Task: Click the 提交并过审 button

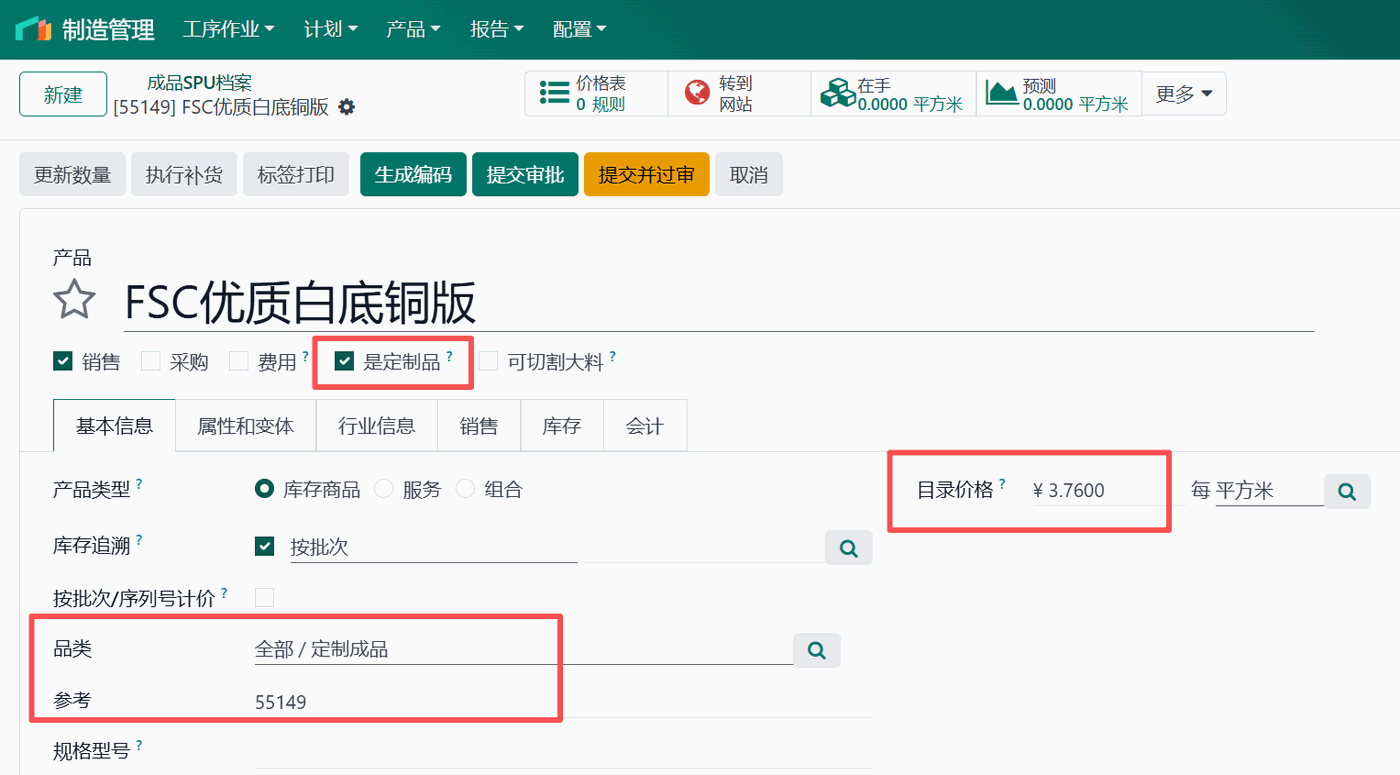Action: [x=646, y=173]
